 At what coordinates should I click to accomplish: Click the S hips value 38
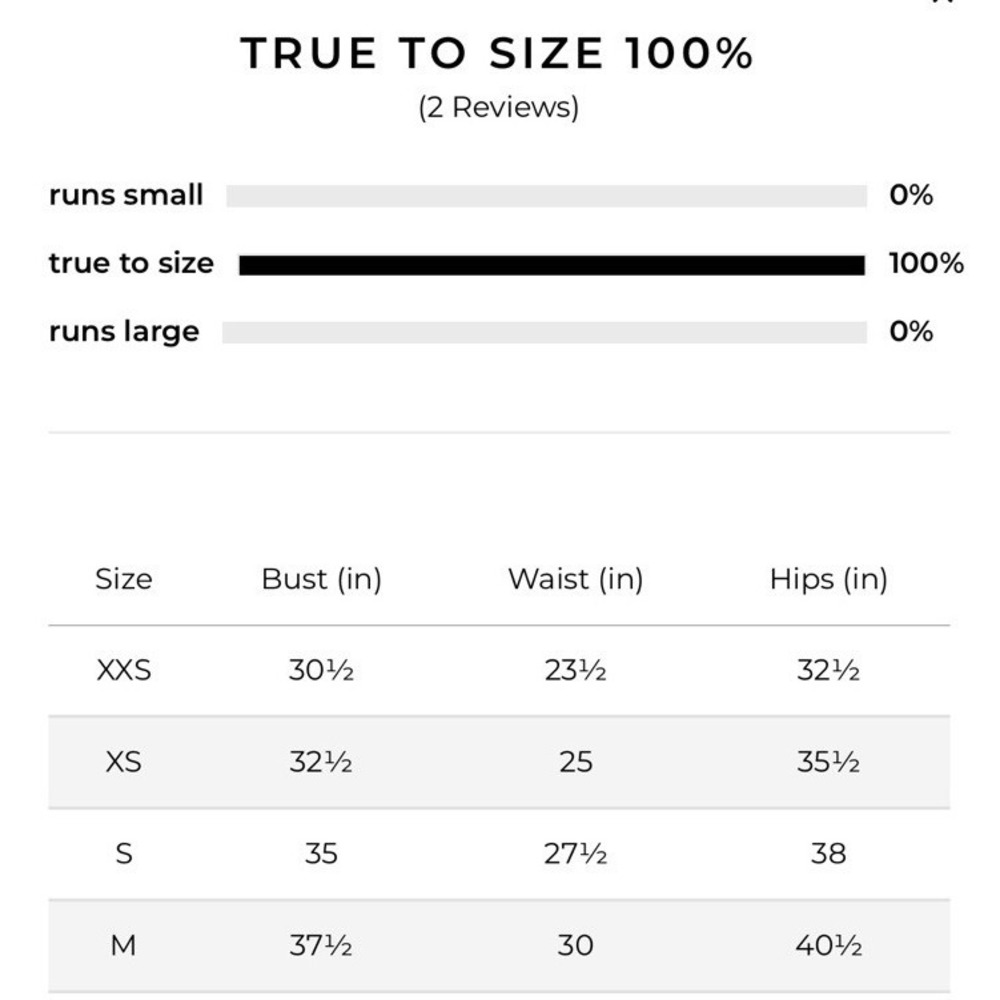[x=828, y=854]
